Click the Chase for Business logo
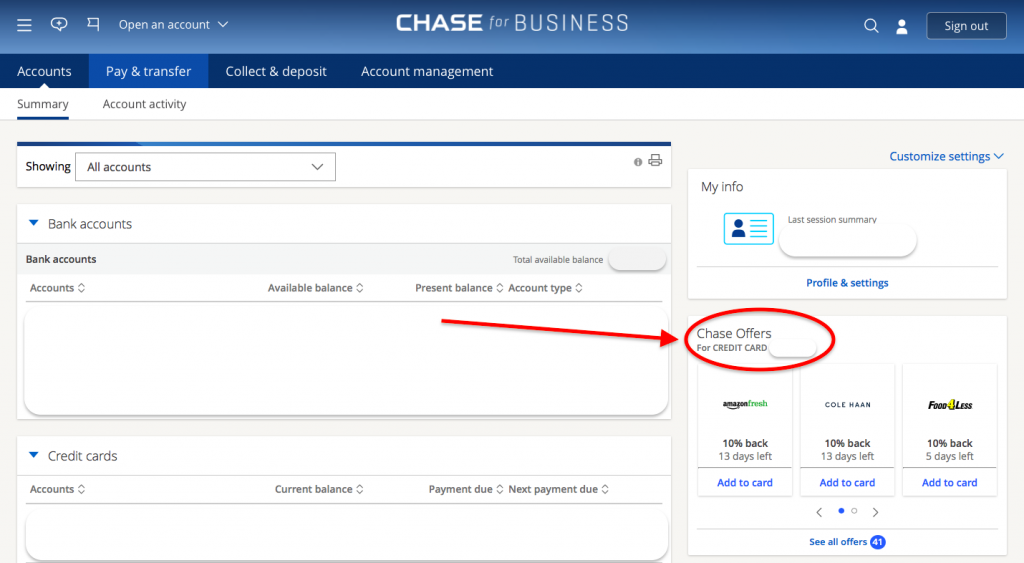The width and height of the screenshot is (1024, 563). [512, 23]
